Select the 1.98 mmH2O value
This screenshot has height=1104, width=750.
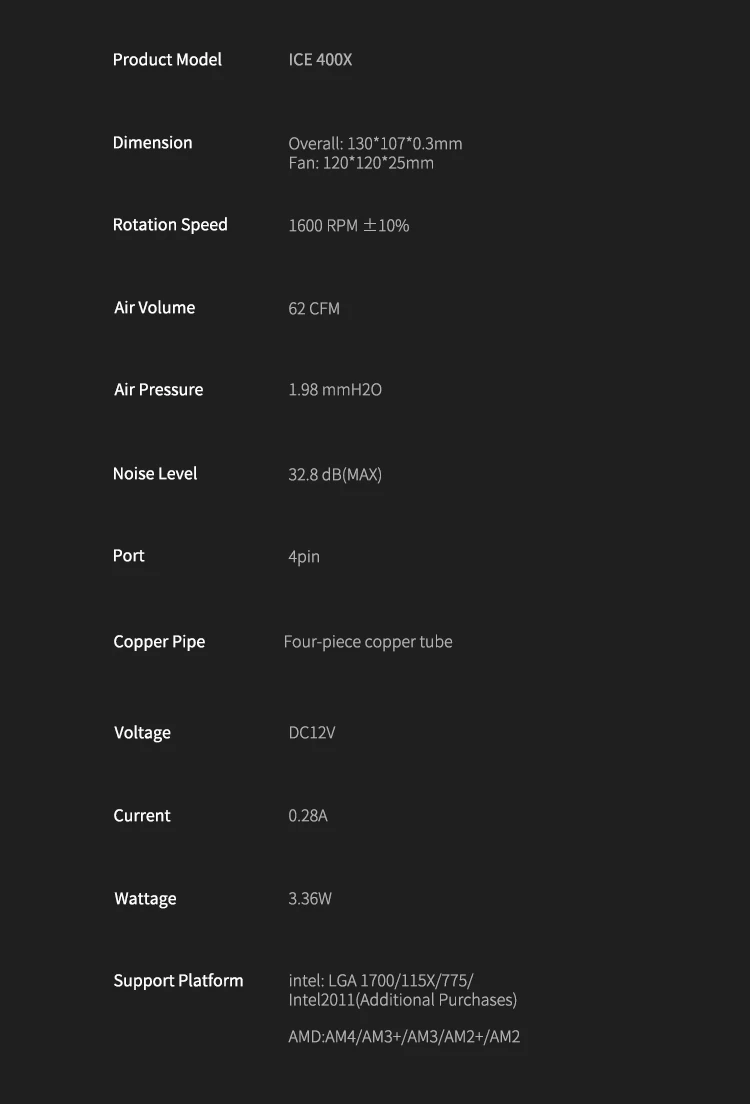click(335, 390)
